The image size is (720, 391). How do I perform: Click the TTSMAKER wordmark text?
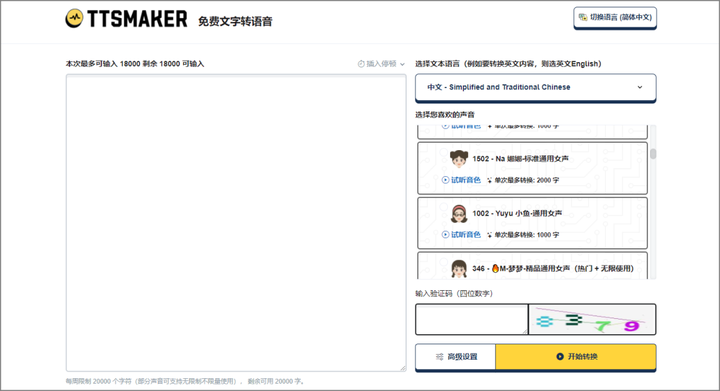(137, 19)
